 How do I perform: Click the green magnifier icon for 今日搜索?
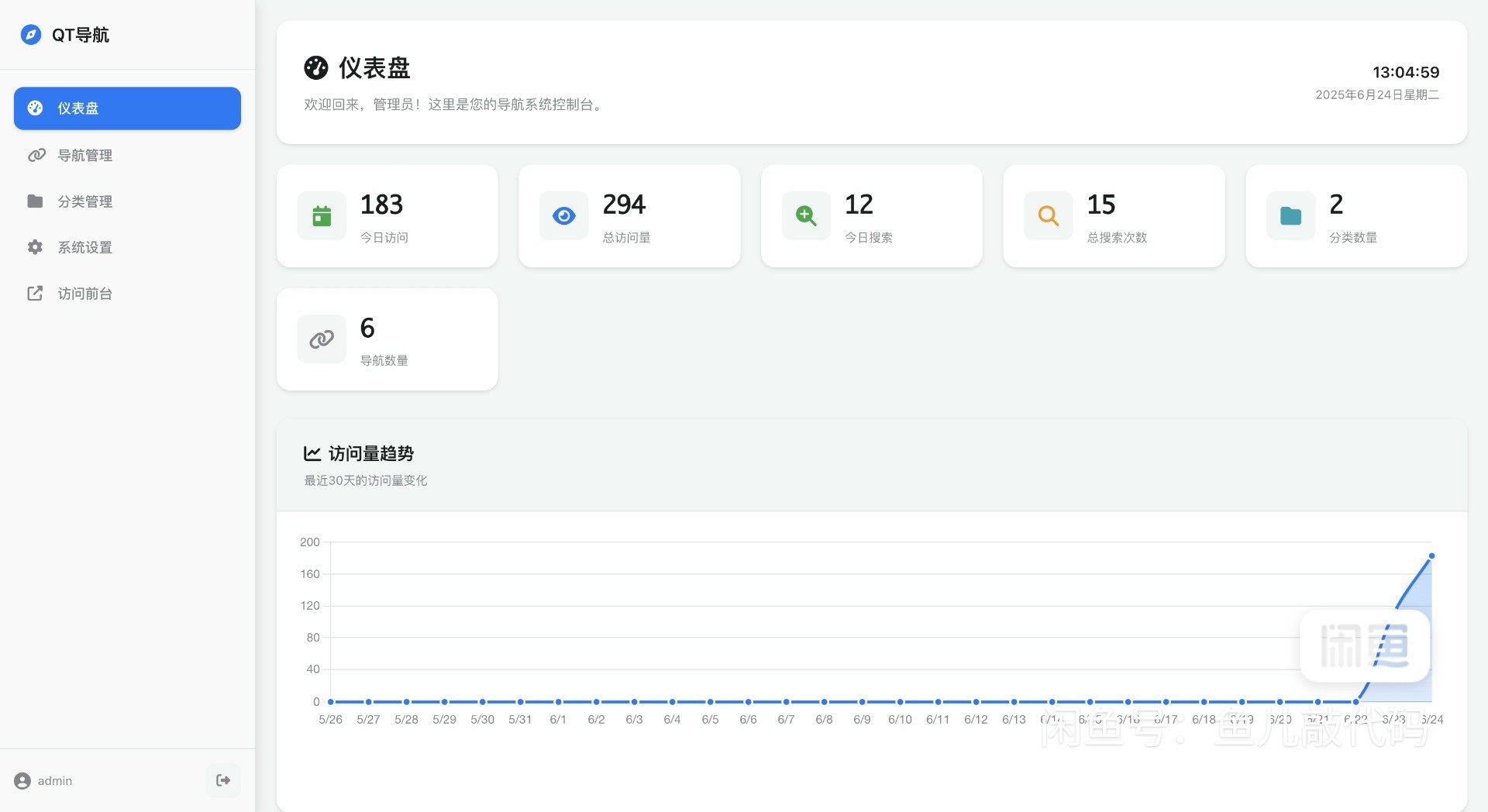coord(806,216)
